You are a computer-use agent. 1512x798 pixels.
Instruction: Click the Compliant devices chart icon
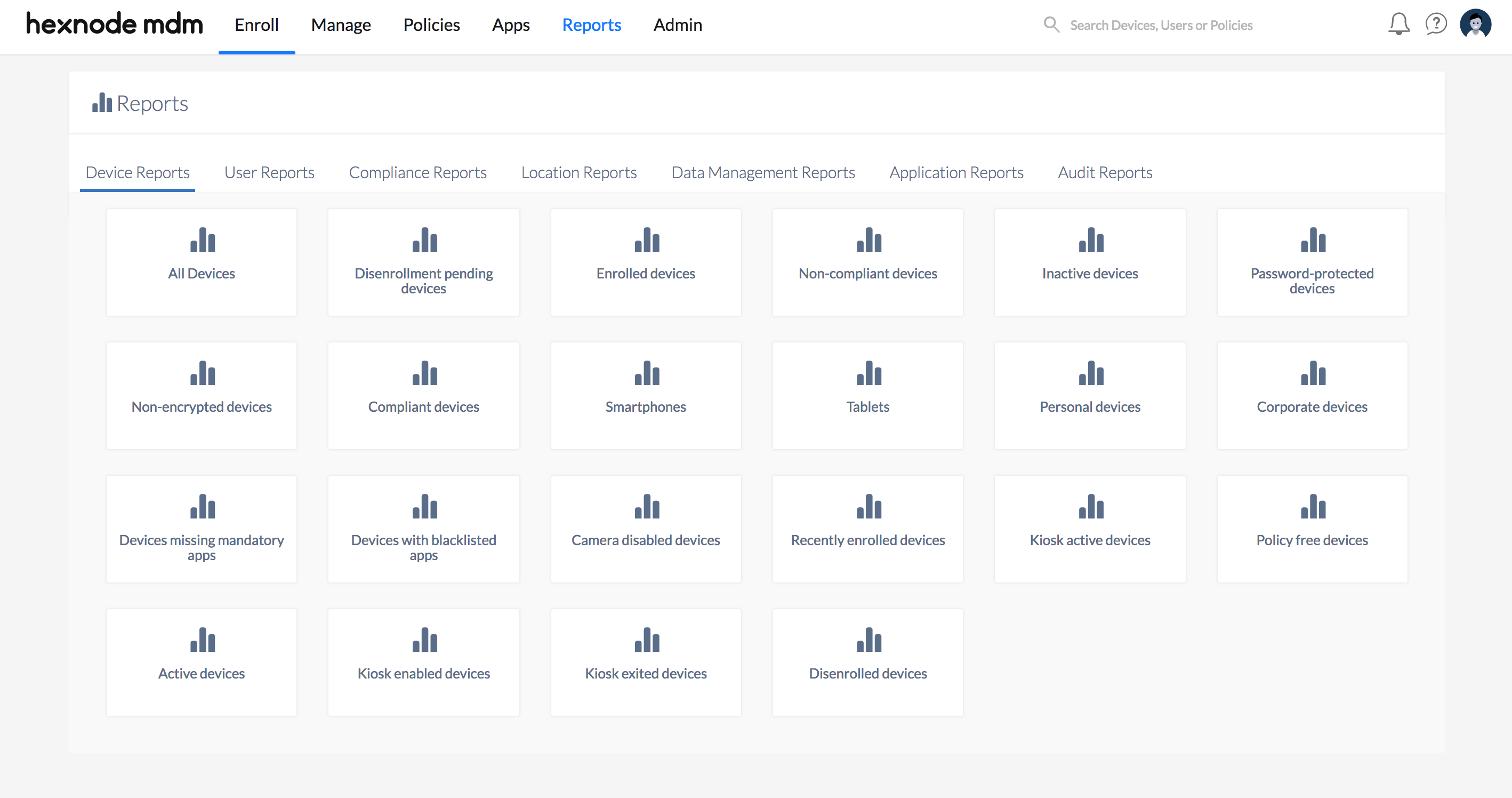click(x=424, y=373)
